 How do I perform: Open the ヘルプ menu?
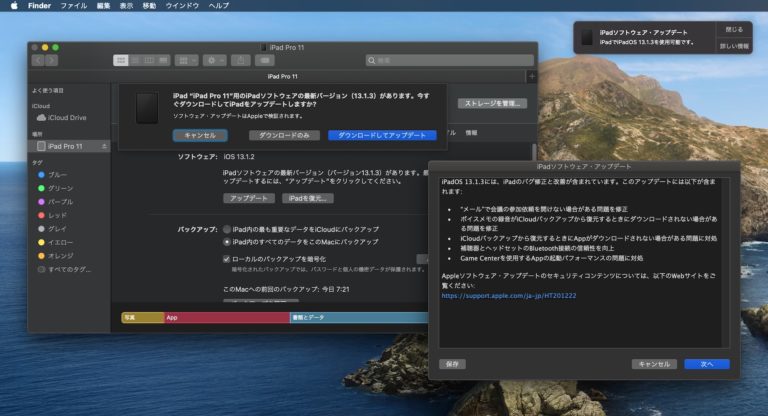click(x=218, y=6)
